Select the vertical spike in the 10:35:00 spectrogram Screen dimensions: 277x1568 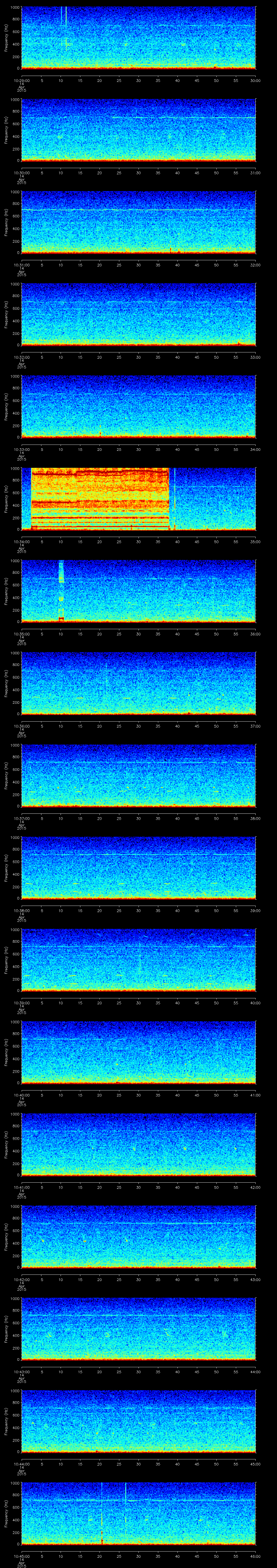[x=61, y=590]
